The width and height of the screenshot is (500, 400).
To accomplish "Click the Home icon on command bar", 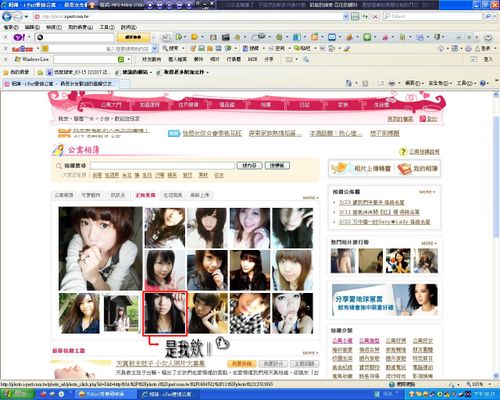I will (349, 83).
